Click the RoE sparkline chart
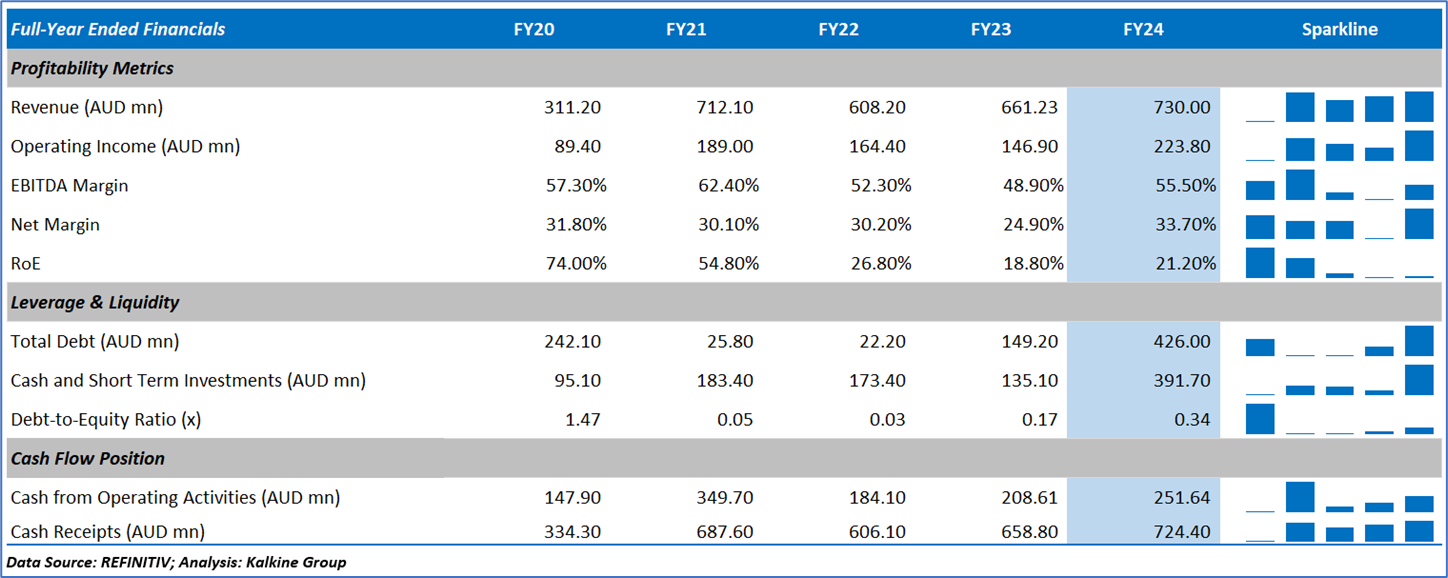Viewport: 1448px width, 578px height. [x=1339, y=263]
